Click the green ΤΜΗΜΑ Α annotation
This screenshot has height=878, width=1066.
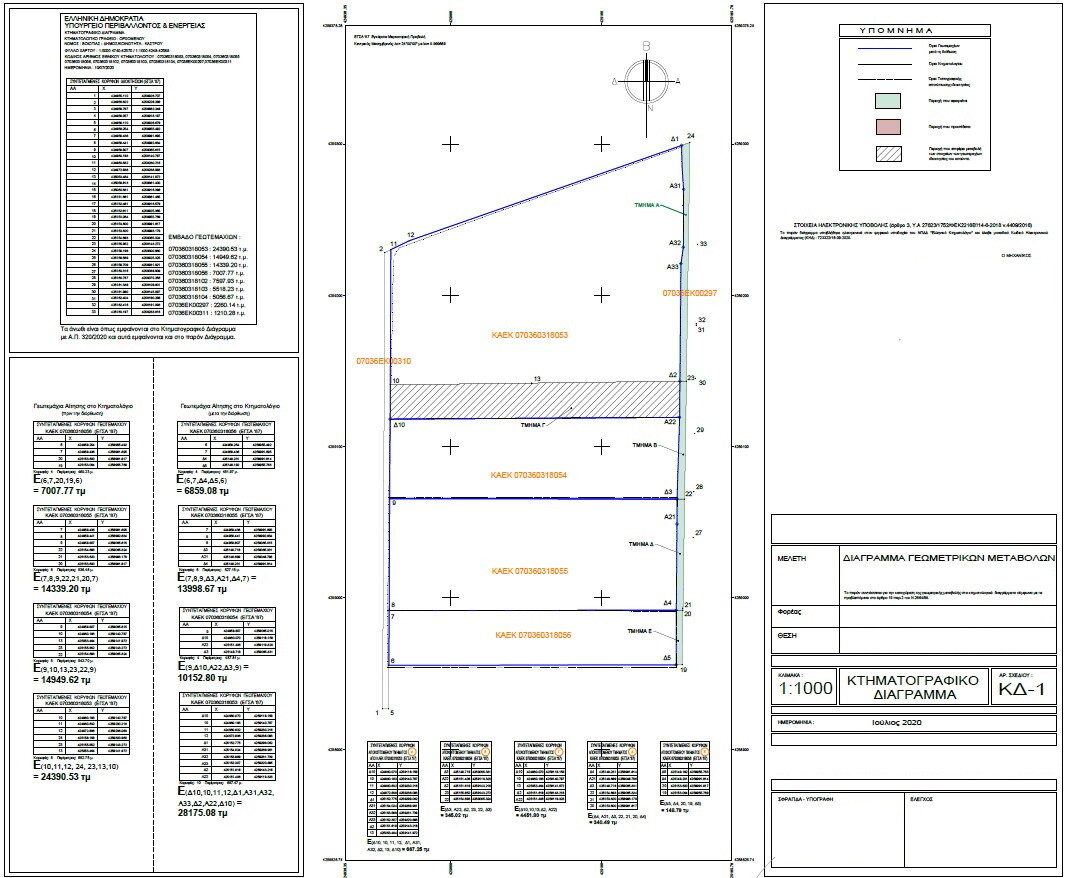point(647,205)
